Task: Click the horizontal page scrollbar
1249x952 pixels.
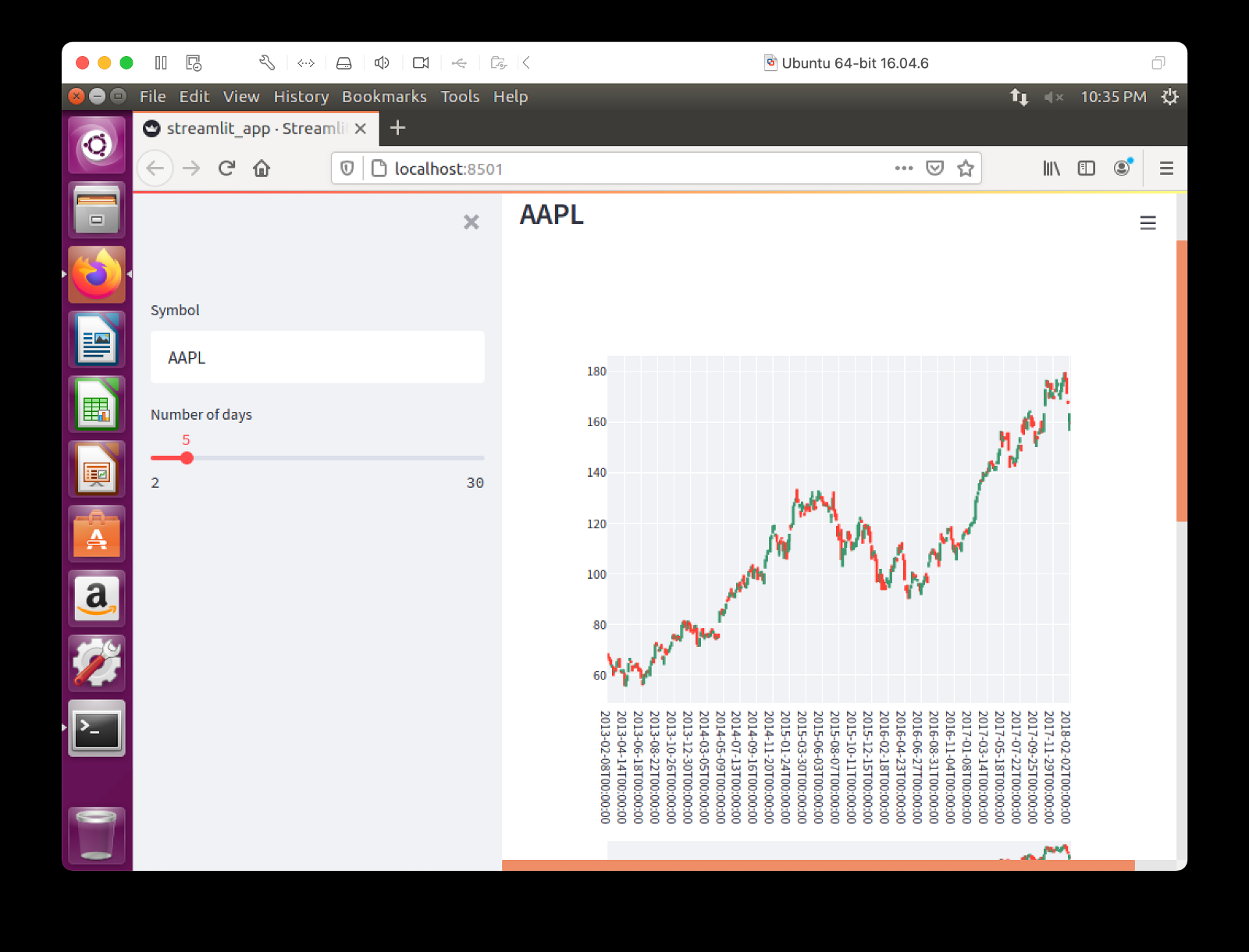Action: [818, 865]
